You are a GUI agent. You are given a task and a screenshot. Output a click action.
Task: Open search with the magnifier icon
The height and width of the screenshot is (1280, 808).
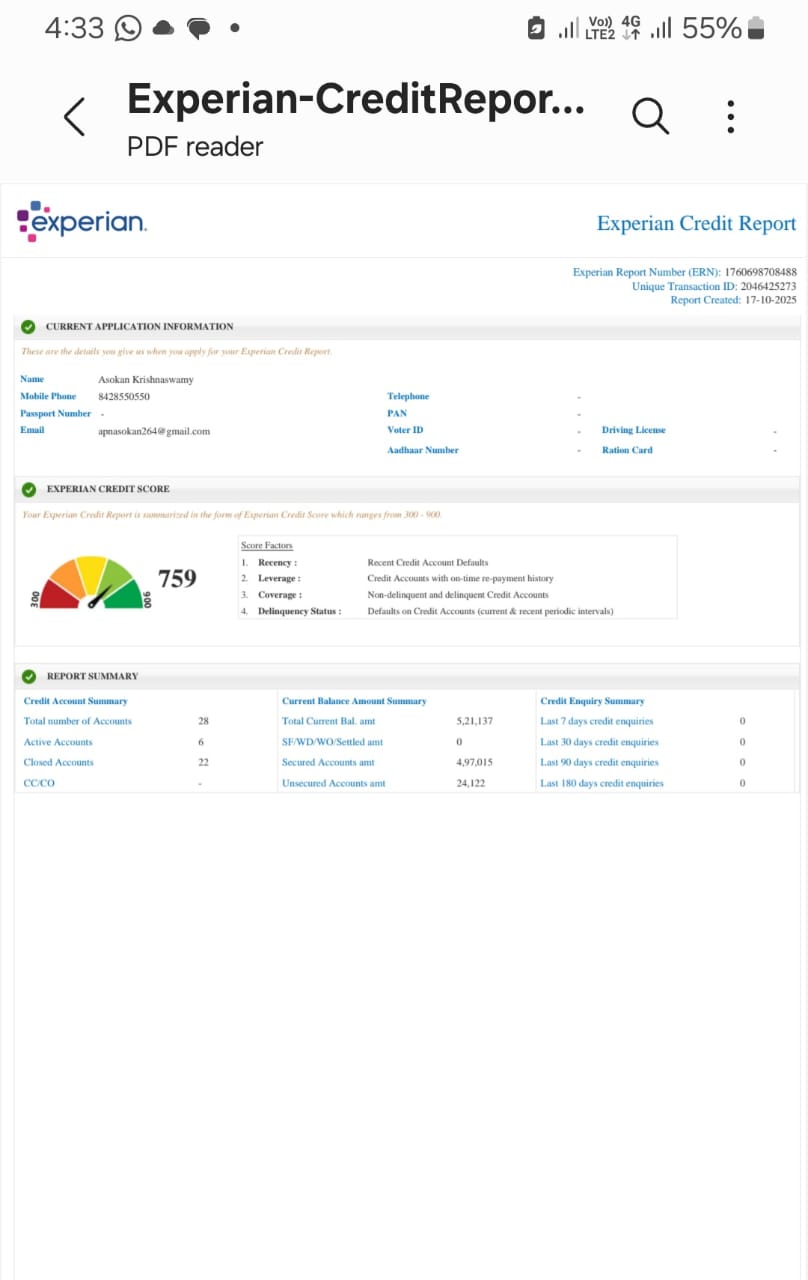pyautogui.click(x=650, y=117)
